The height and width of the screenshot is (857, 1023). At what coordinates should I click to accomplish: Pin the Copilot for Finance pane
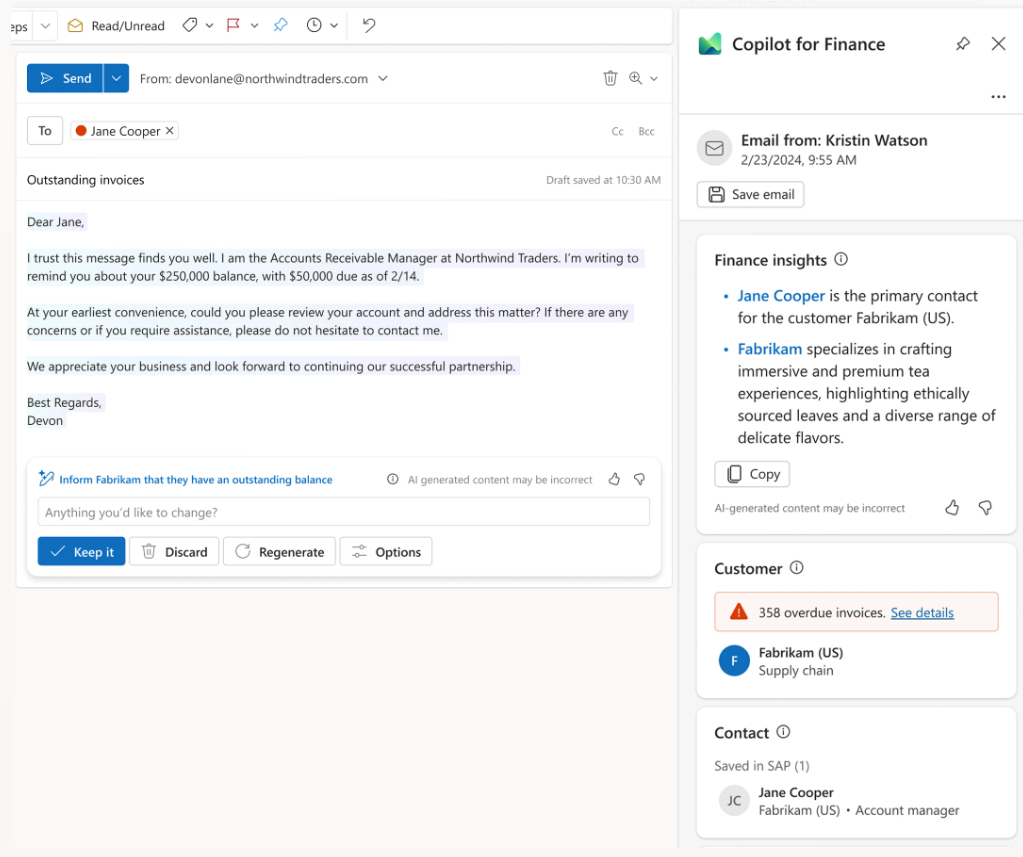tap(963, 44)
